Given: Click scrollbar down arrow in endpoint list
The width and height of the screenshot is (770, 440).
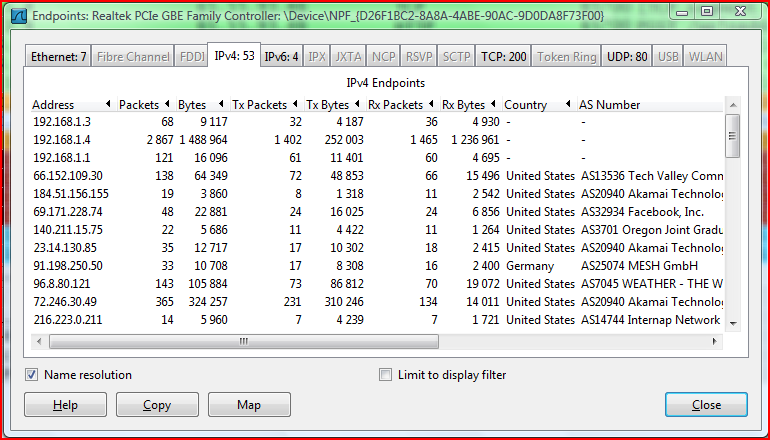Looking at the screenshot, I should pos(732,323).
